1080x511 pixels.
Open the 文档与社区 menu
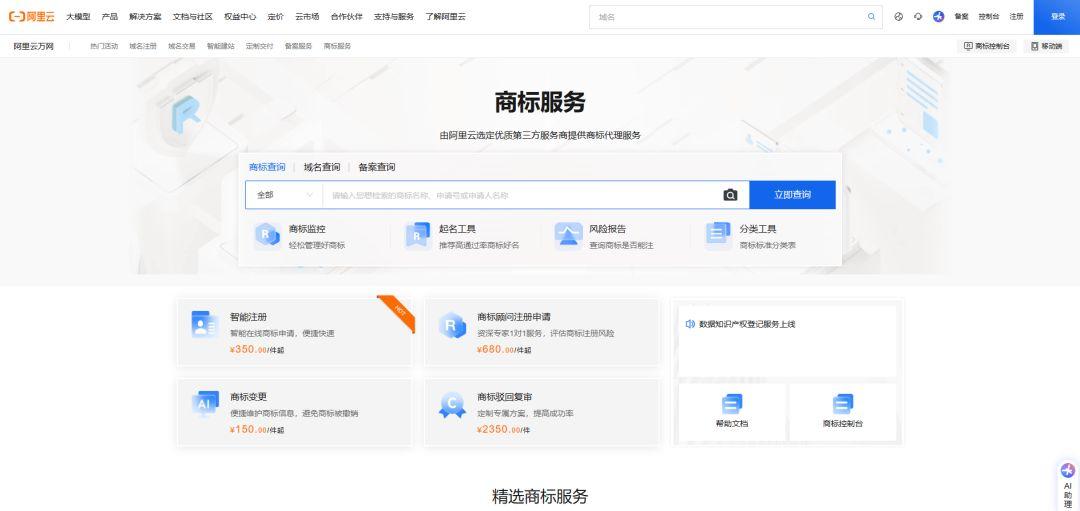(x=193, y=17)
